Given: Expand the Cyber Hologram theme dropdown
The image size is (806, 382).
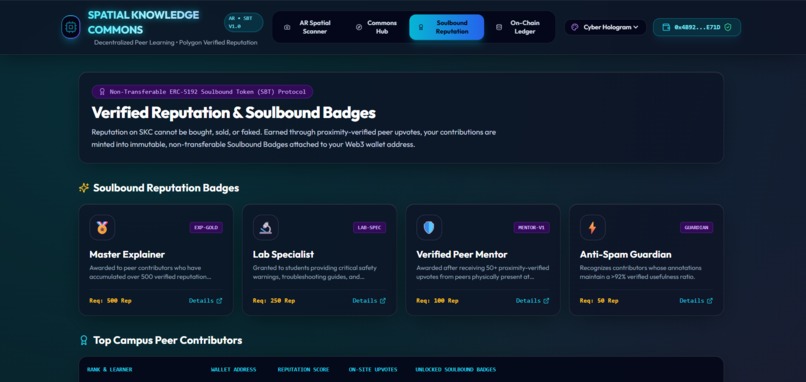Looking at the screenshot, I should pyautogui.click(x=606, y=27).
